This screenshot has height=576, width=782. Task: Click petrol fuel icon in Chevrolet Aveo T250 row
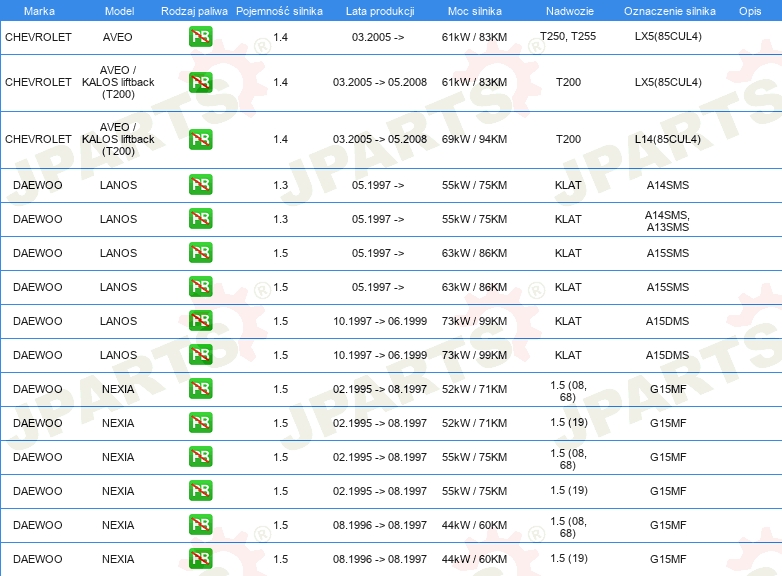point(200,37)
